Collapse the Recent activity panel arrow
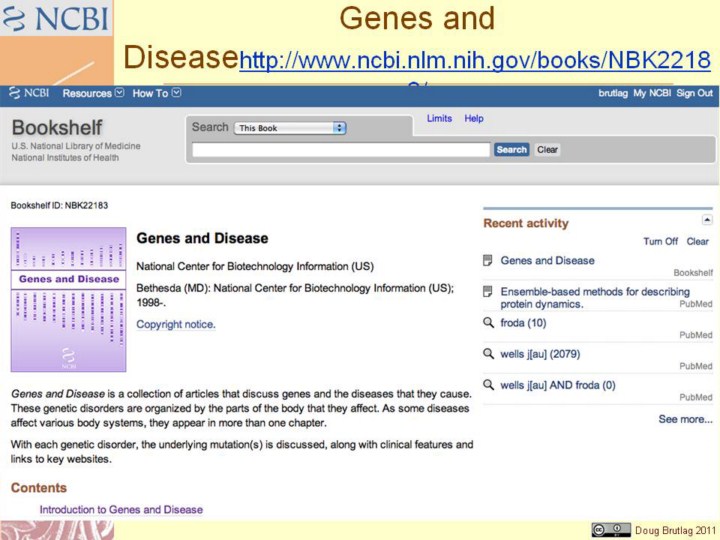Viewport: 720px width, 540px height. [707, 220]
